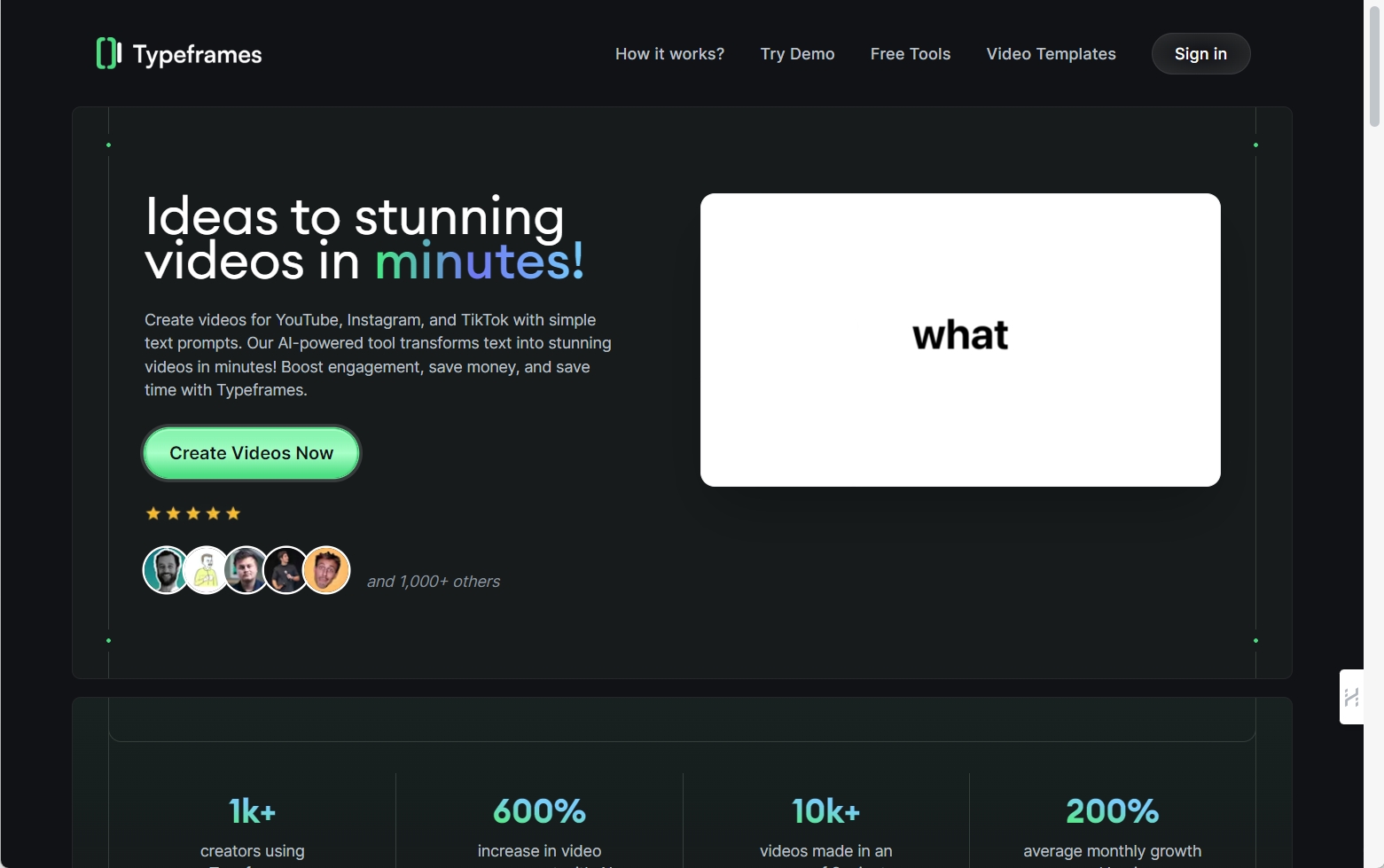Click the five-star rating row
This screenshot has height=868, width=1384.
(193, 513)
